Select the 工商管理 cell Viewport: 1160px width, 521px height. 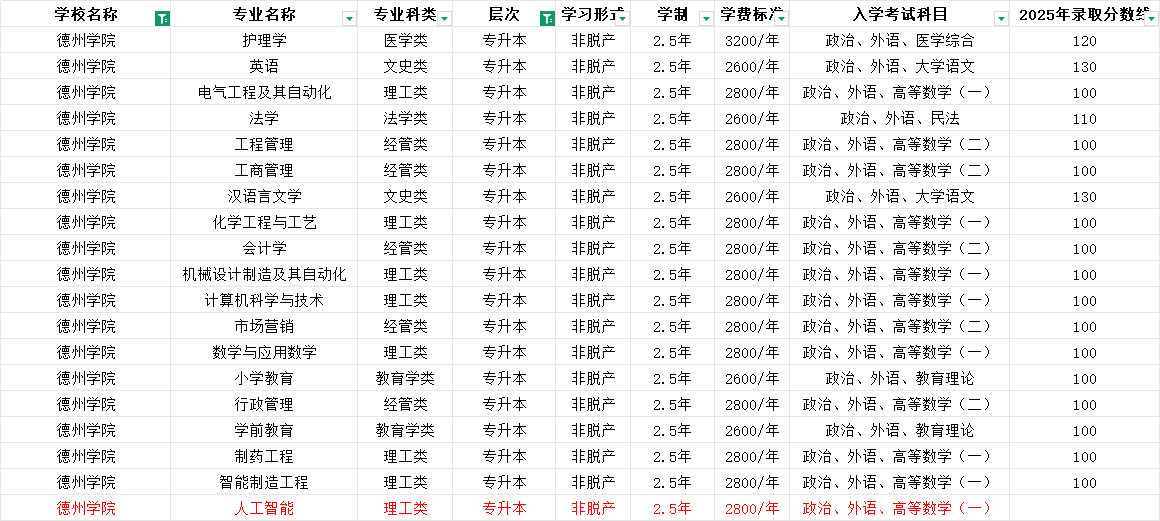click(x=264, y=171)
